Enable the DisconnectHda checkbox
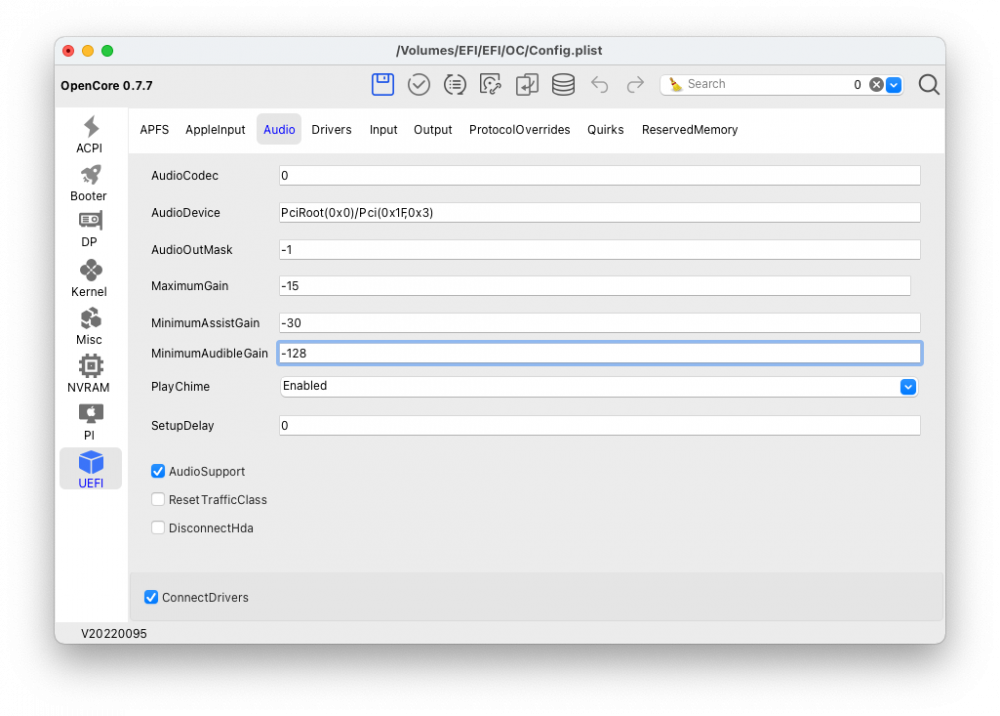This screenshot has width=1000, height=716. pyautogui.click(x=158, y=528)
